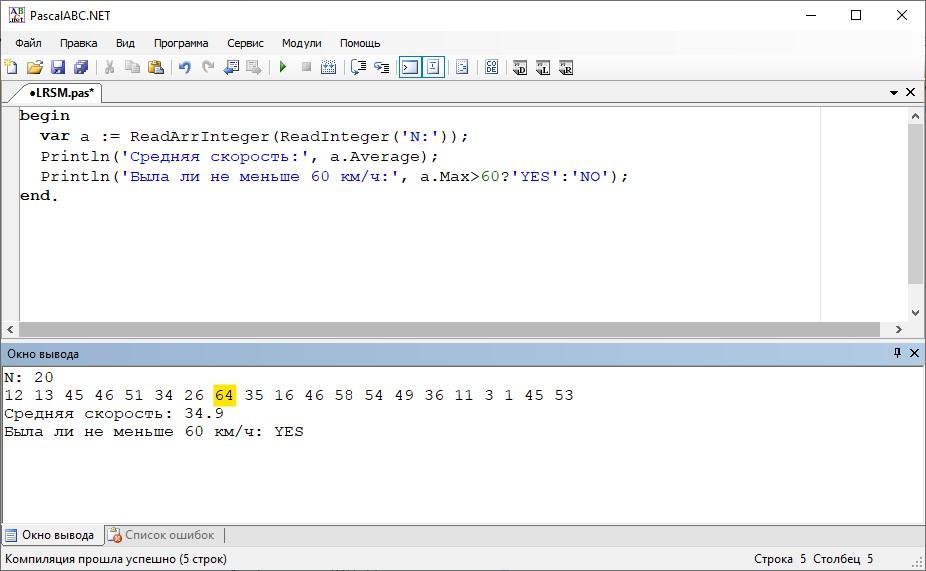The height and width of the screenshot is (571, 926).
Task: Toggle the input/output redirect toolbar button
Action: point(433,67)
